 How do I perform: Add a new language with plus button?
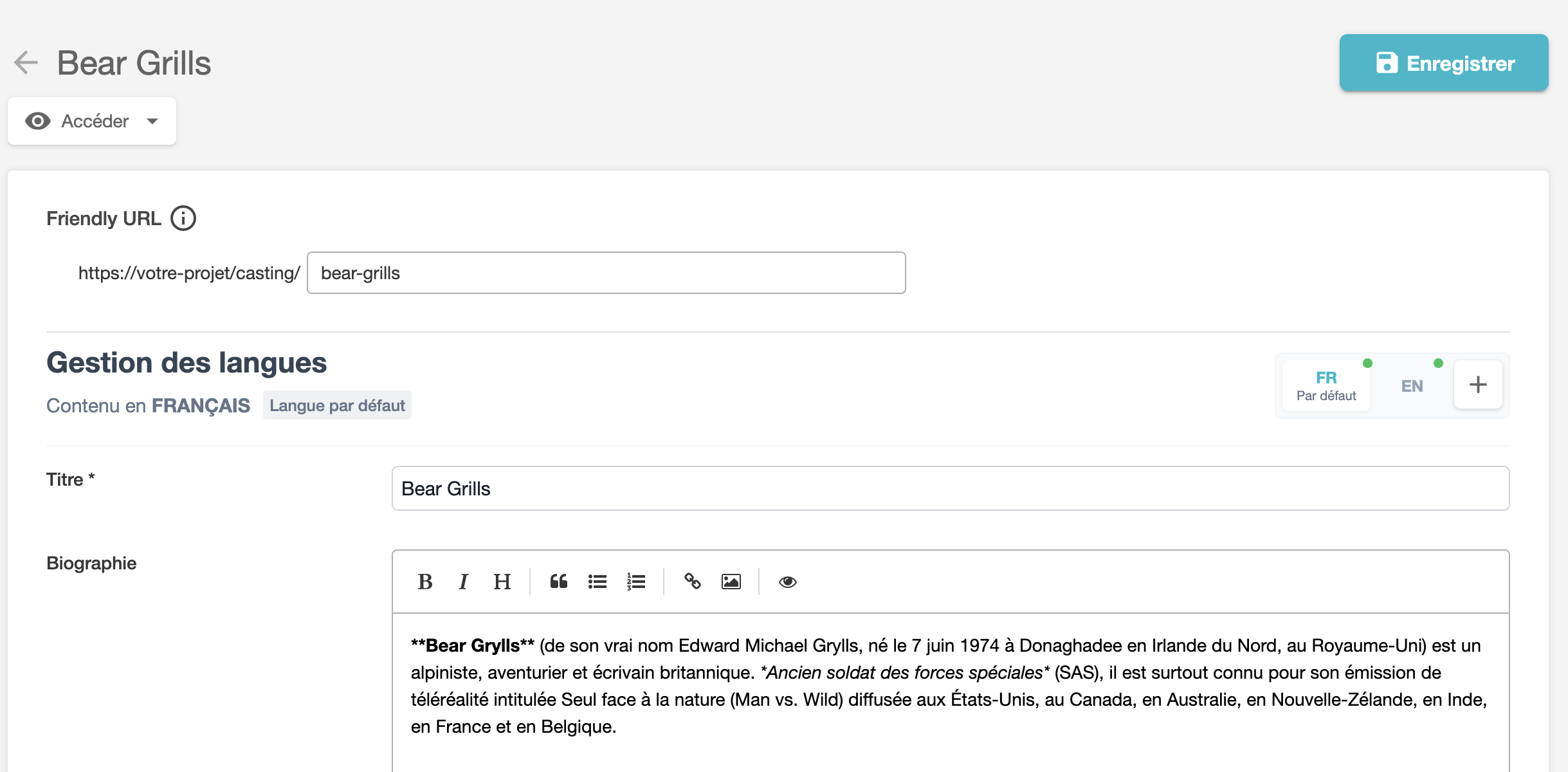click(1478, 385)
